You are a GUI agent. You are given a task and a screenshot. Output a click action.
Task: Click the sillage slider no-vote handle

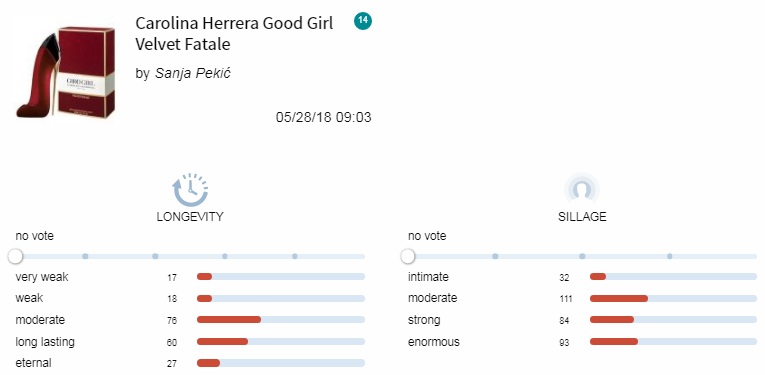point(407,256)
